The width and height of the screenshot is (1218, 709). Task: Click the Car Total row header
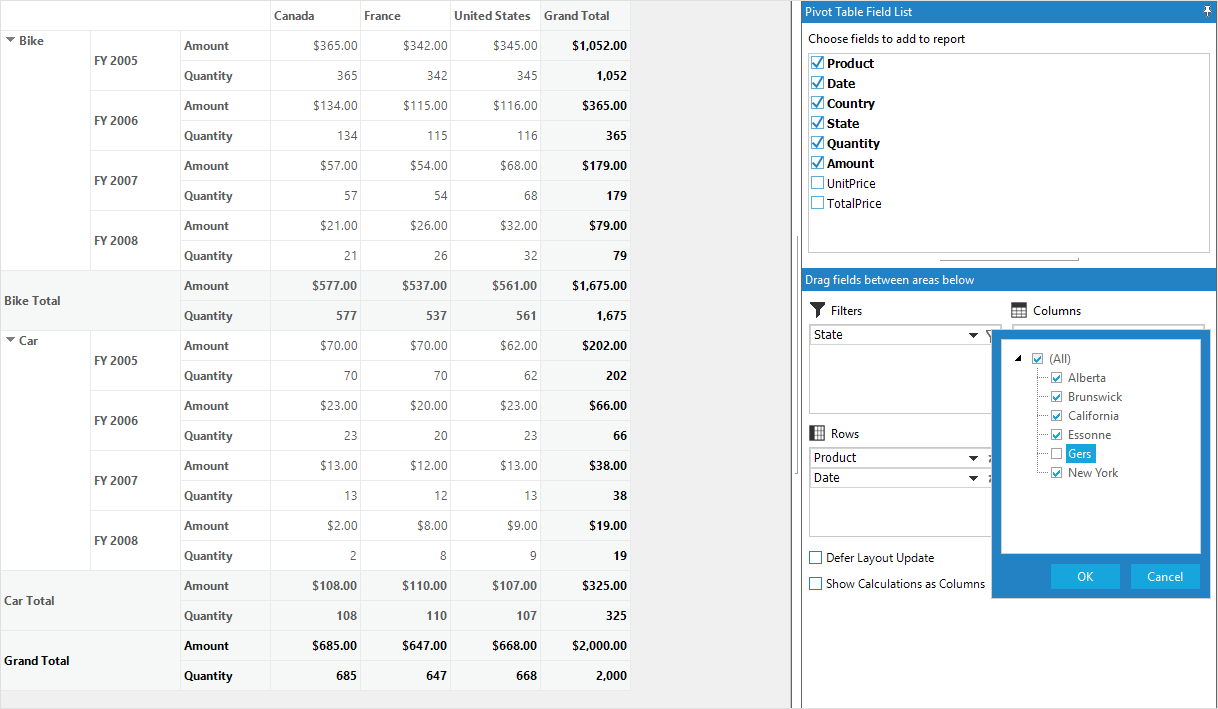tap(90, 600)
